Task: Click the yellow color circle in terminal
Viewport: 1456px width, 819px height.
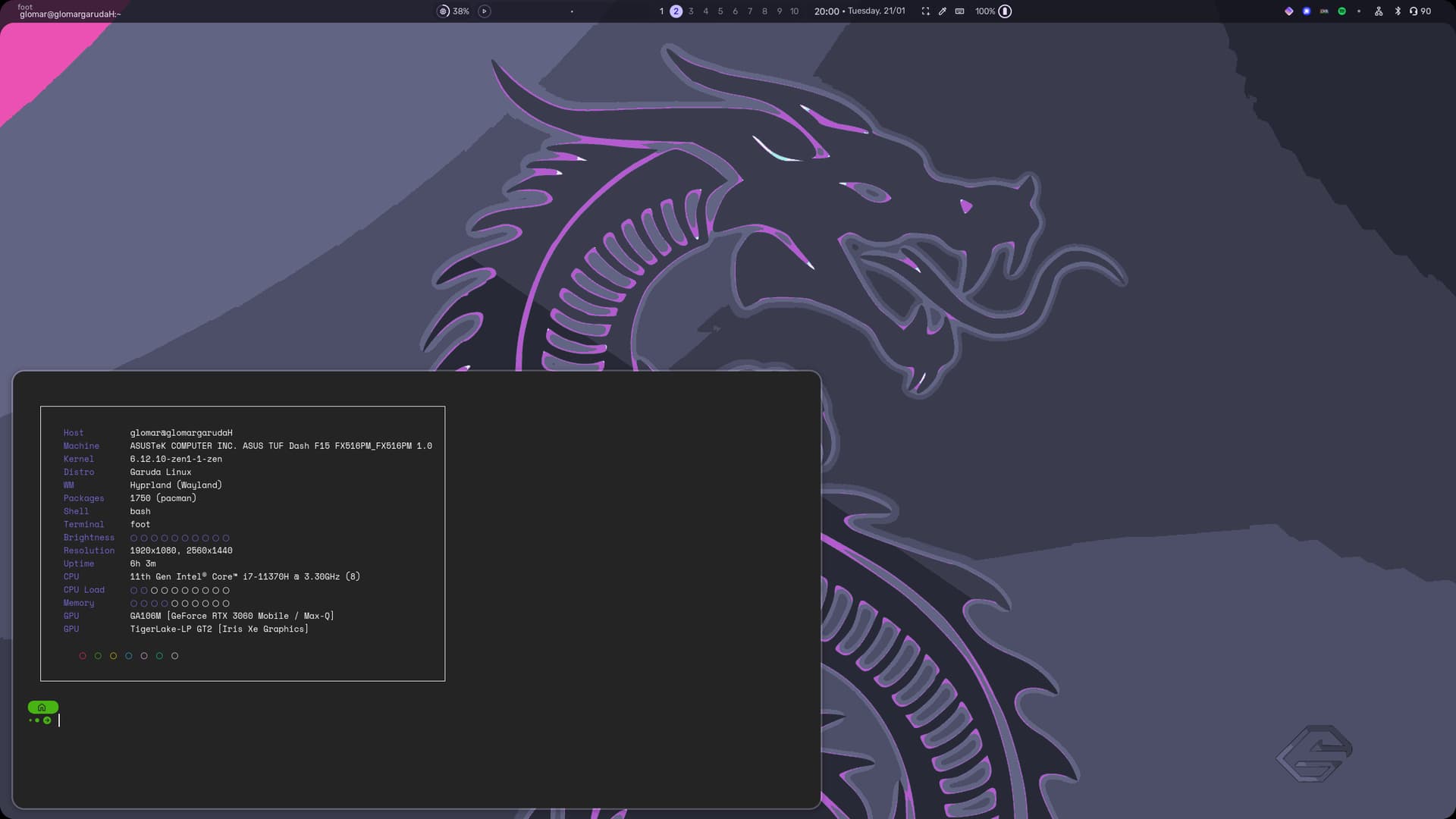Action: pyautogui.click(x=113, y=656)
